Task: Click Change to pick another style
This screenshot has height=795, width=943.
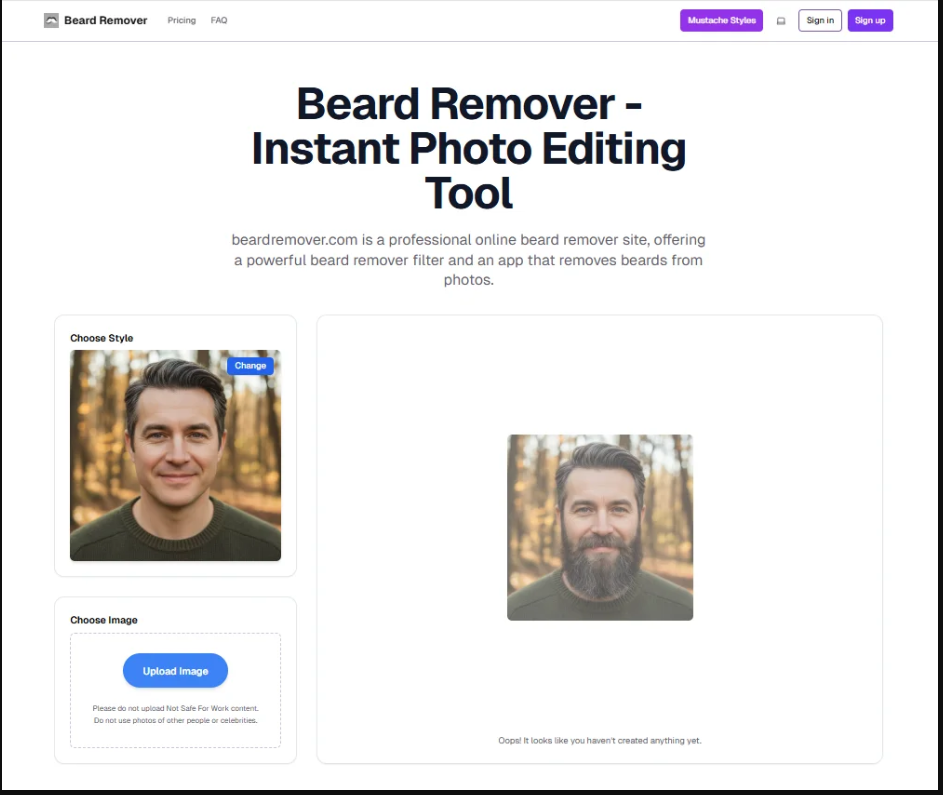Action: (x=250, y=366)
